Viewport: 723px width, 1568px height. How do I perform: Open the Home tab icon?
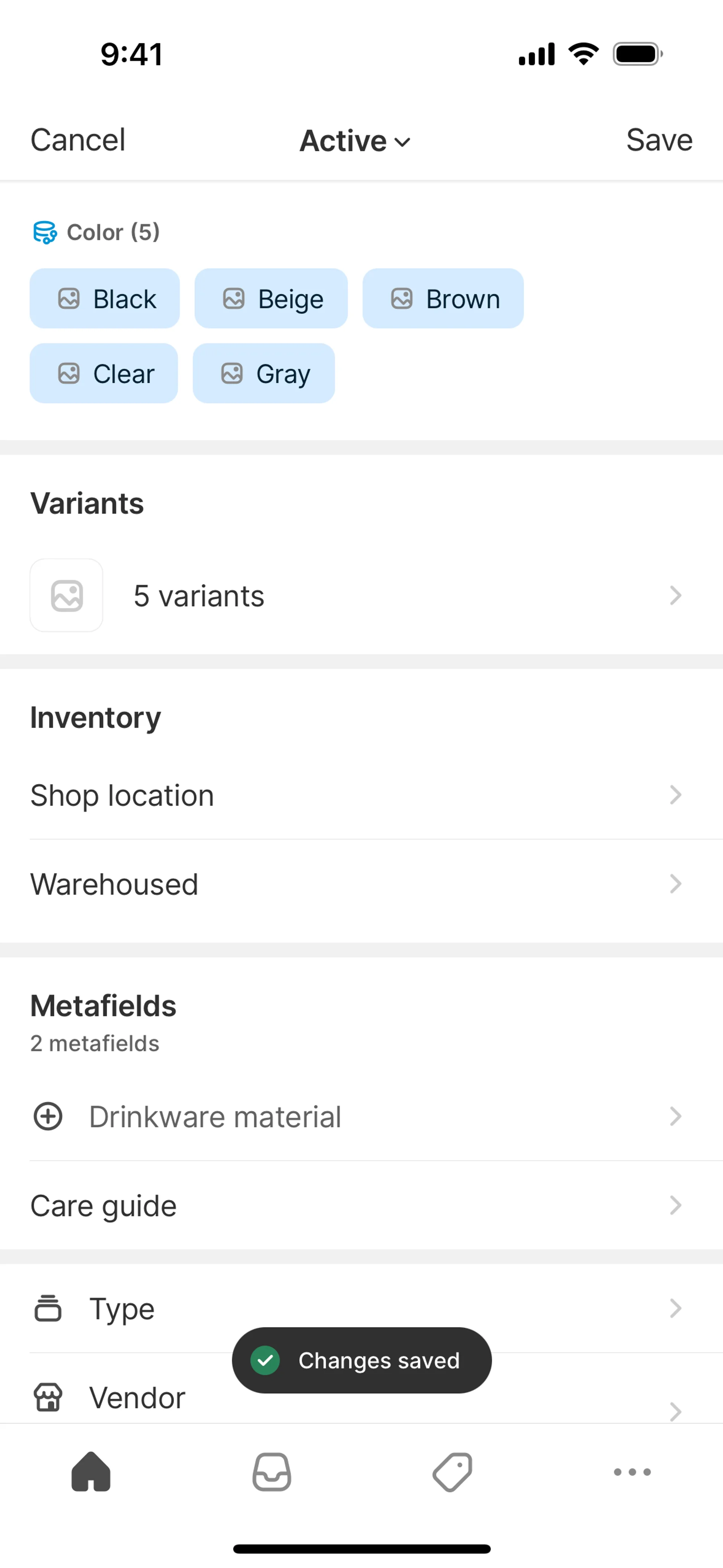pyautogui.click(x=91, y=1471)
